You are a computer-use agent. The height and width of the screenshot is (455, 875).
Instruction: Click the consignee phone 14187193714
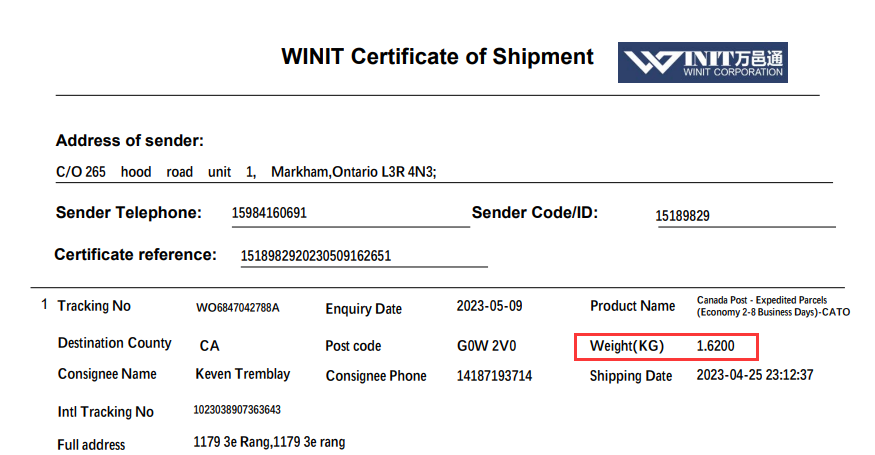coord(494,376)
